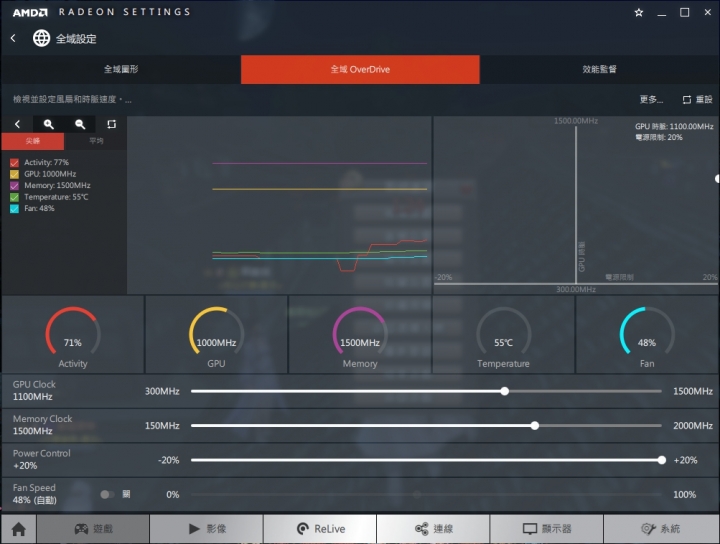
Task: Toggle the Fan Speed automatic switch
Action: point(107,494)
